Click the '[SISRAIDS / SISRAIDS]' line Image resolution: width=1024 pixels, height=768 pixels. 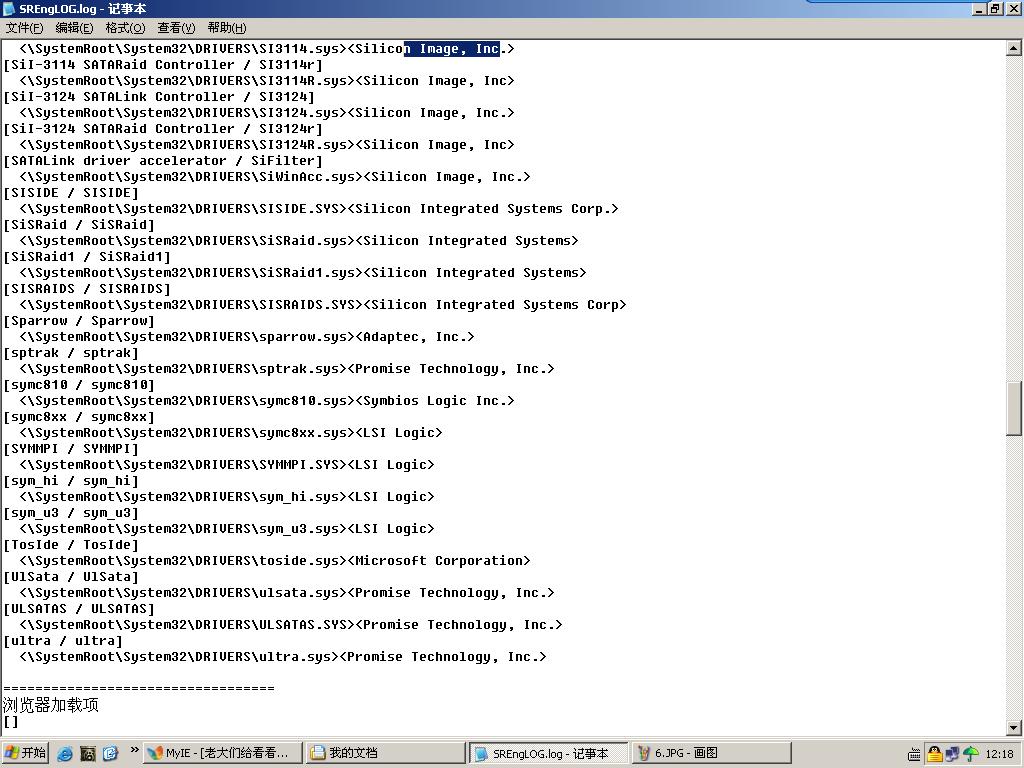coord(87,289)
